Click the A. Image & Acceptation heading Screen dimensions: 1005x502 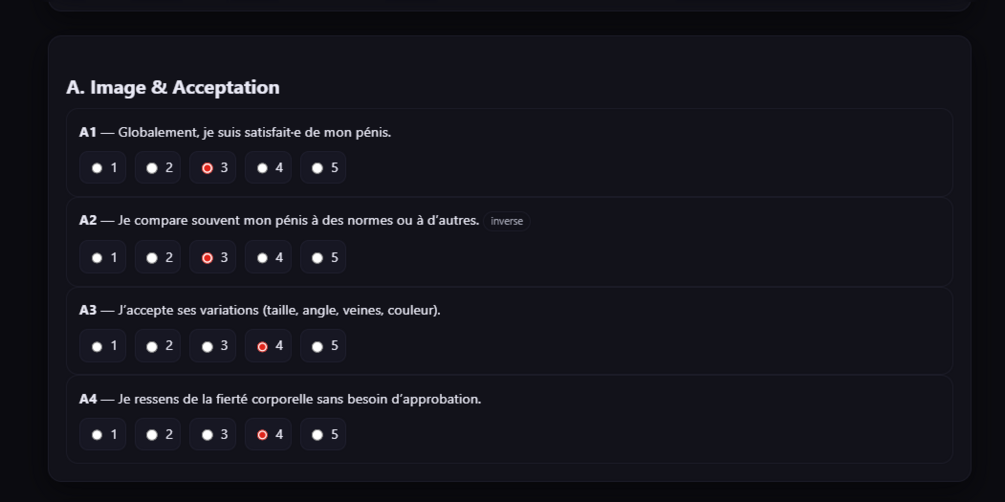pos(173,87)
